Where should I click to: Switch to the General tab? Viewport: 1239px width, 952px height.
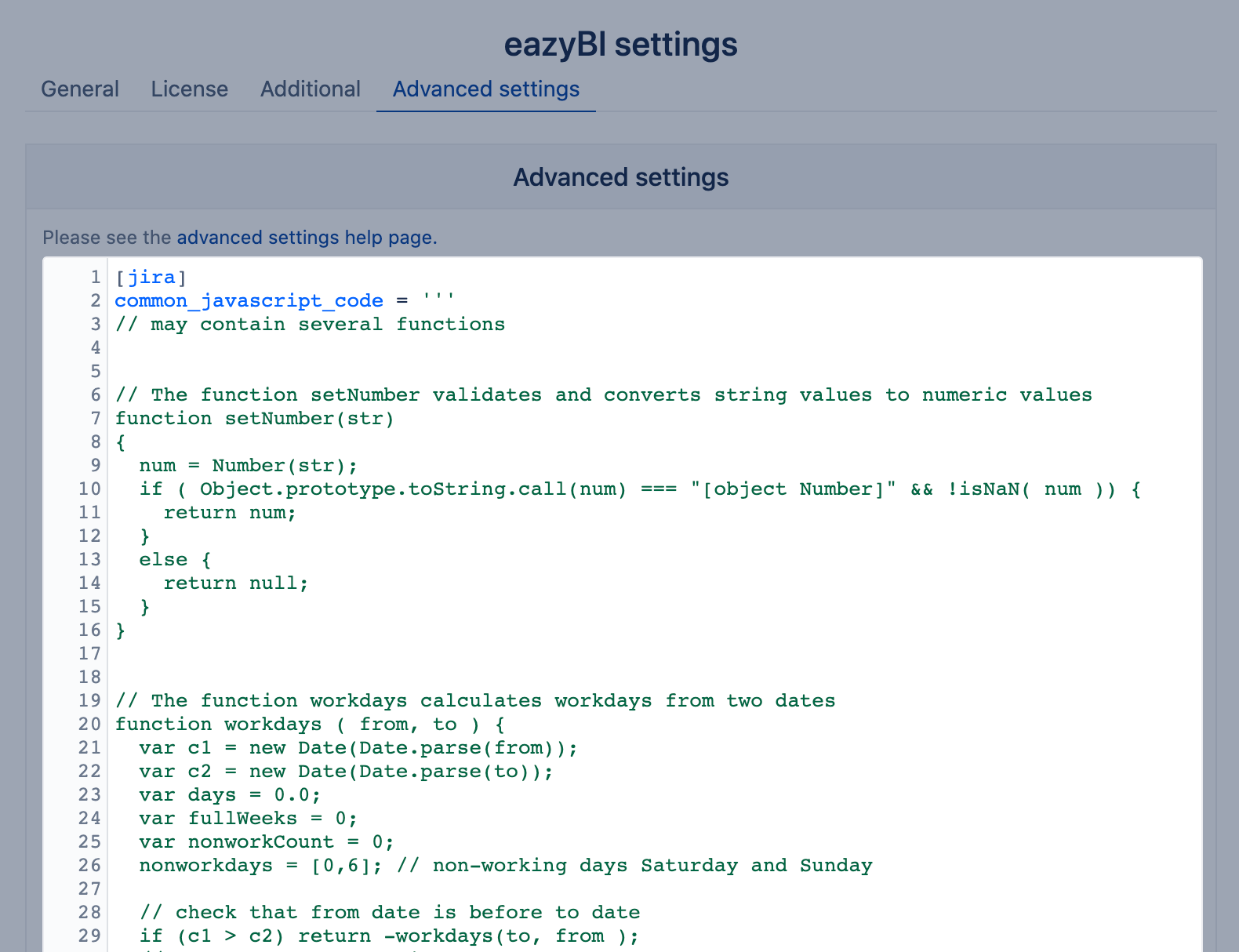(x=80, y=89)
